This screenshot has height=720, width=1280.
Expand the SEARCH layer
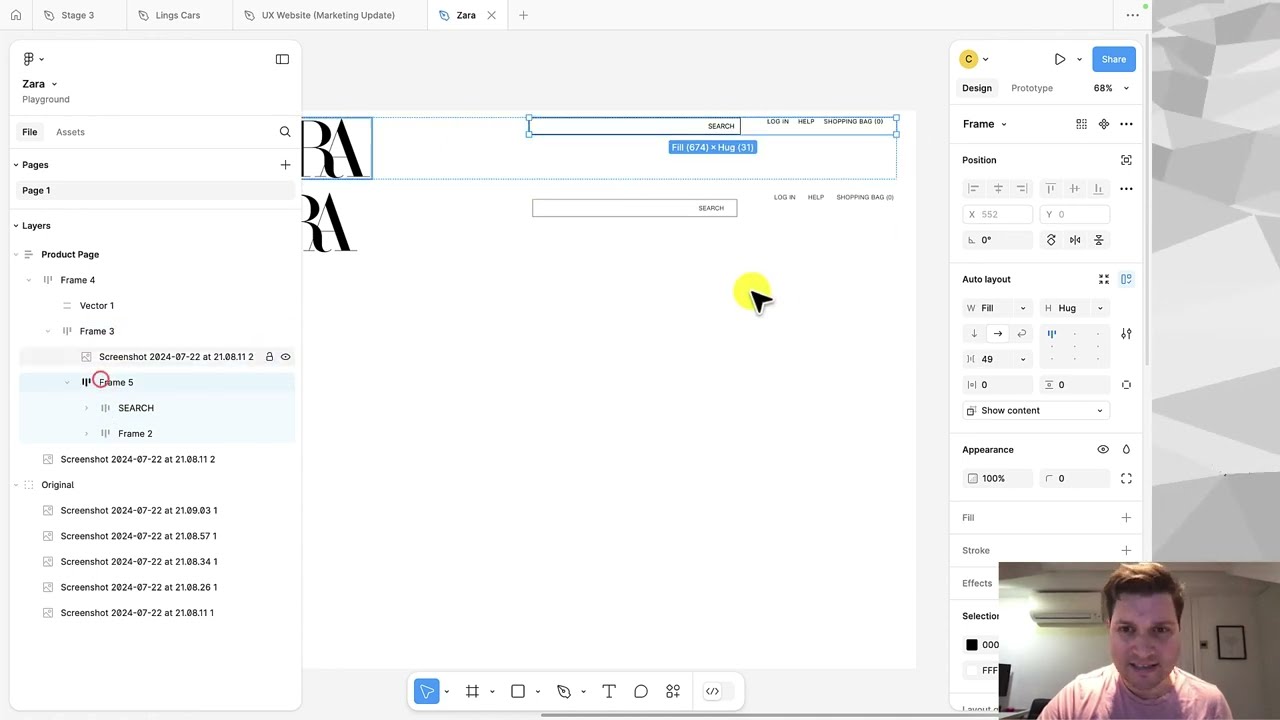coord(86,408)
